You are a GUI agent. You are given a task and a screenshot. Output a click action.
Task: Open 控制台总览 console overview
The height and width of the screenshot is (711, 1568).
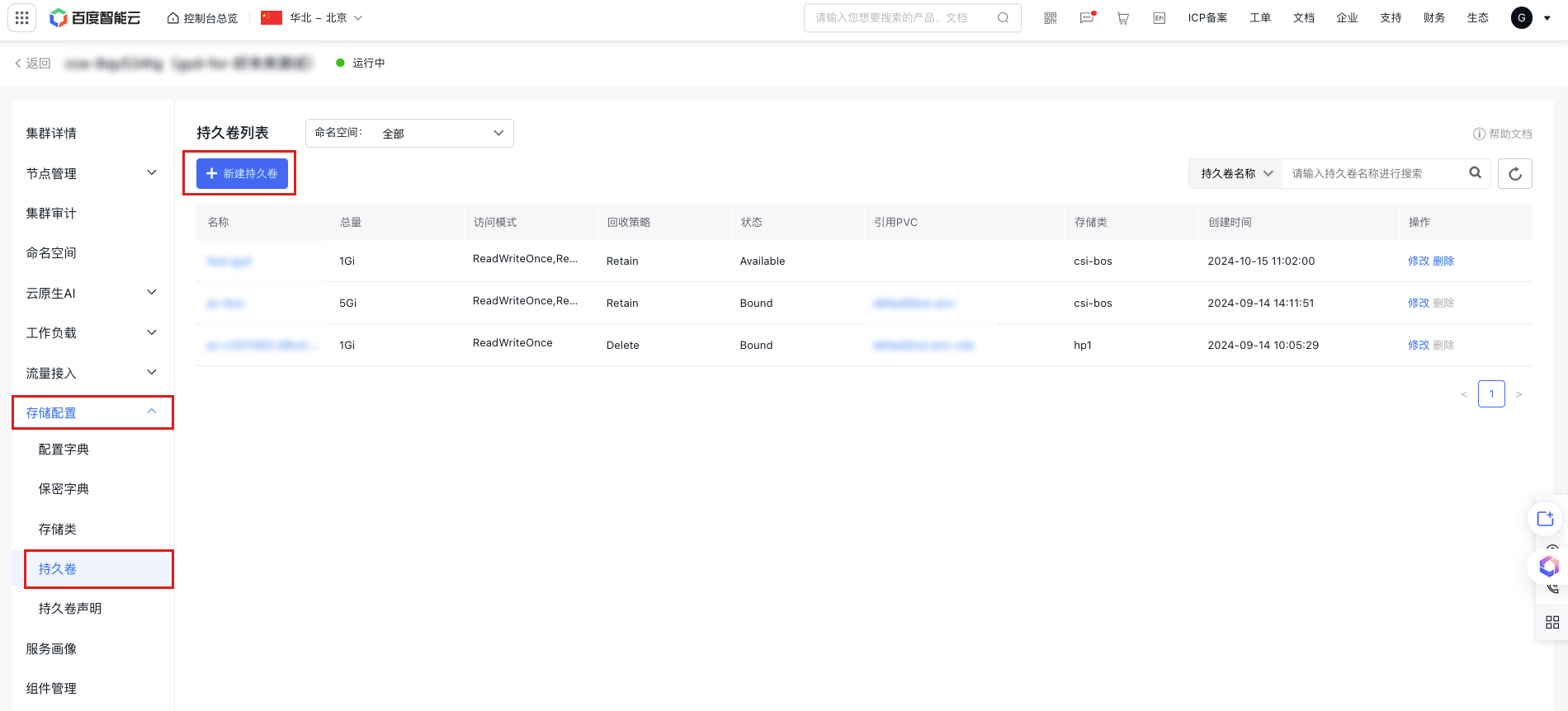[x=202, y=18]
